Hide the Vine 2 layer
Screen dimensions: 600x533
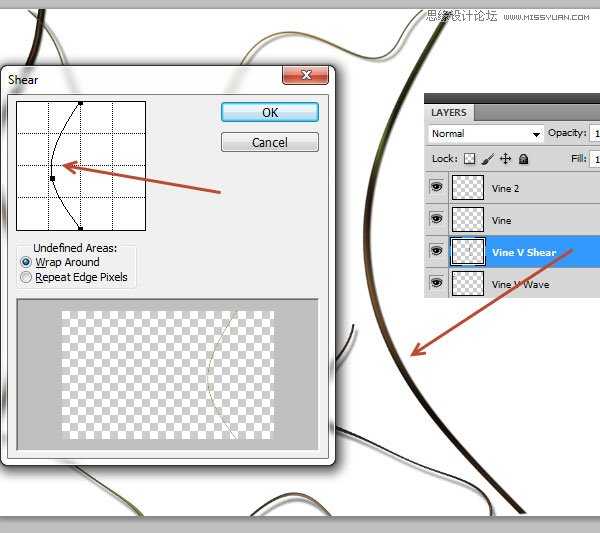(437, 187)
